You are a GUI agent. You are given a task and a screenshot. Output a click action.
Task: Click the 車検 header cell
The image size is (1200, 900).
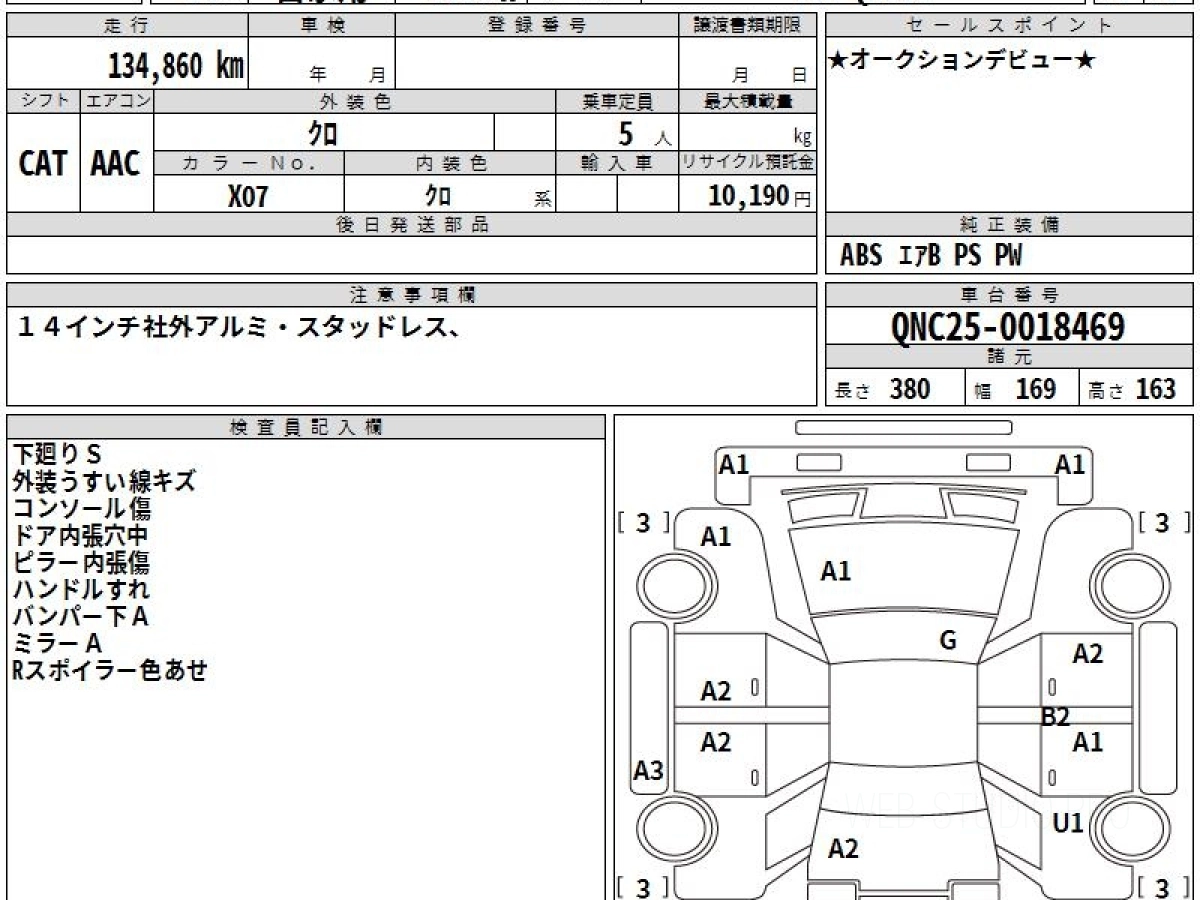click(x=322, y=26)
